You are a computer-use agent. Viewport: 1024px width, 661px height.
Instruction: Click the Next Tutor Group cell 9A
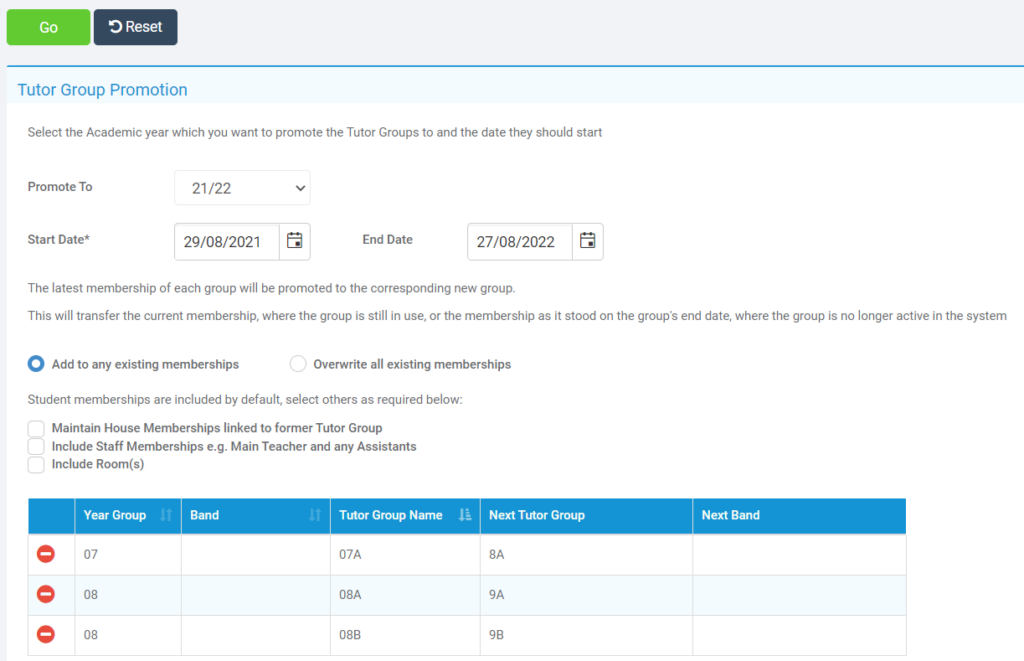pos(586,595)
